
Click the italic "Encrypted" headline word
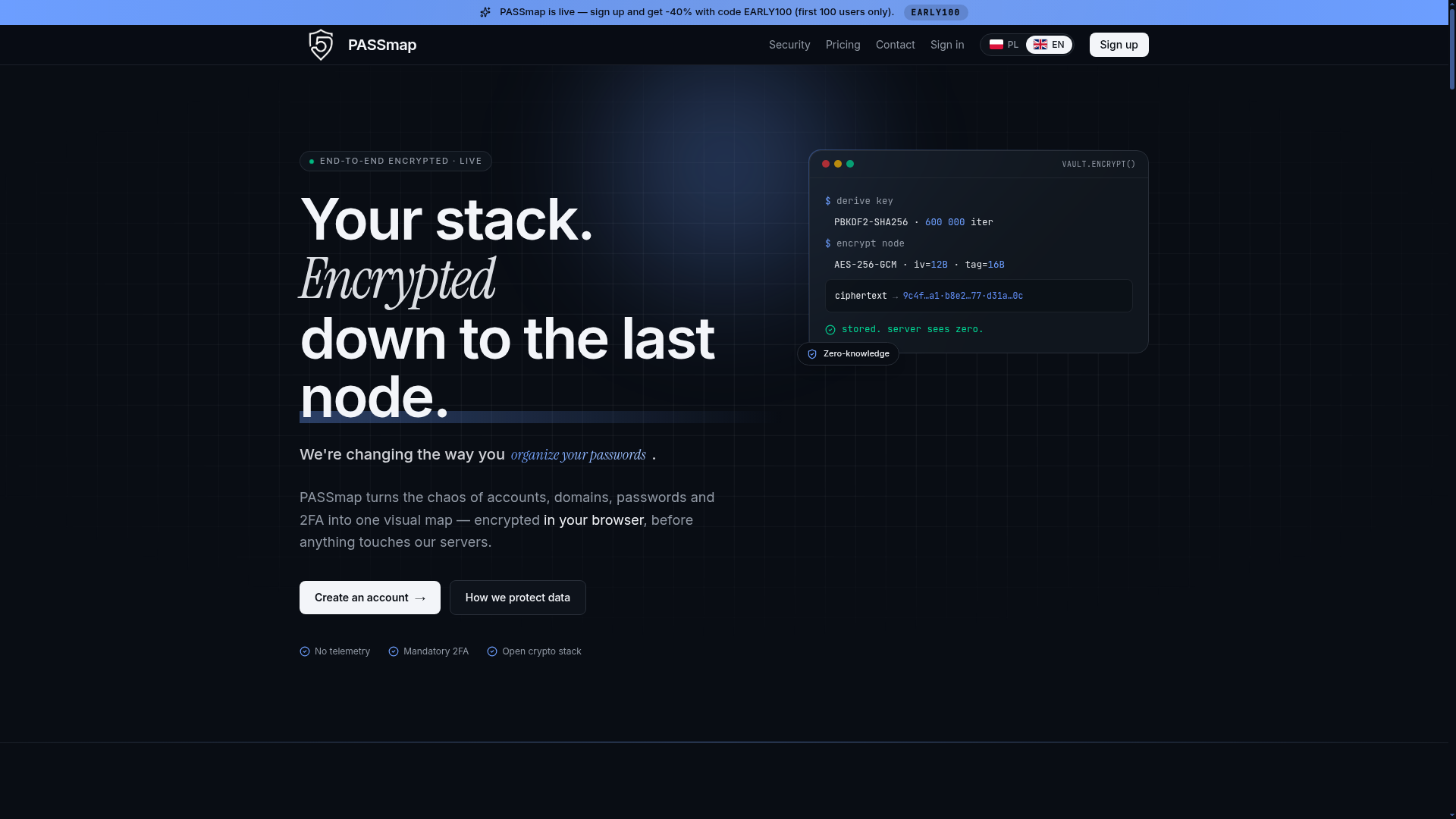tap(397, 279)
